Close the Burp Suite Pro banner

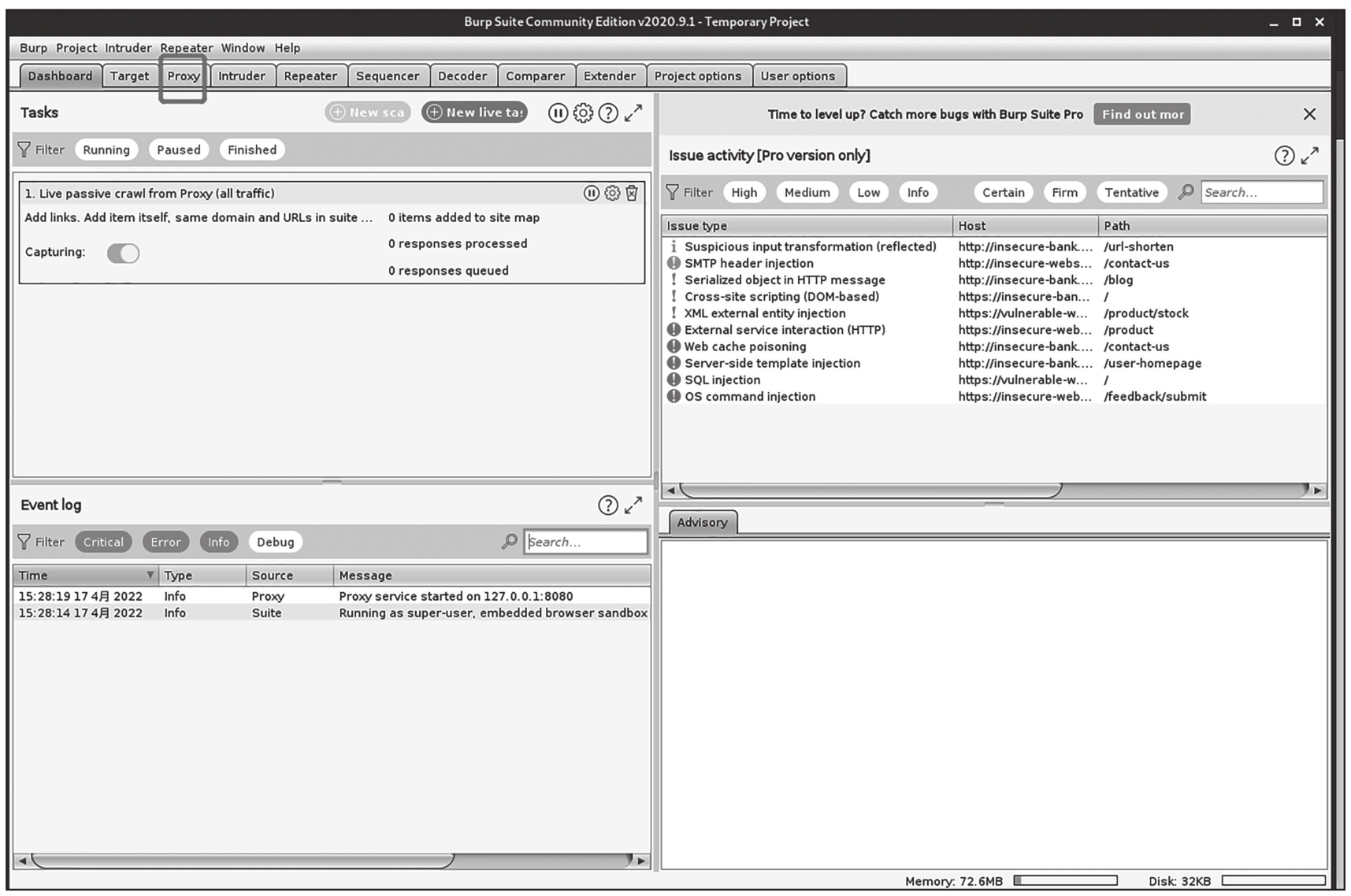coord(1309,114)
